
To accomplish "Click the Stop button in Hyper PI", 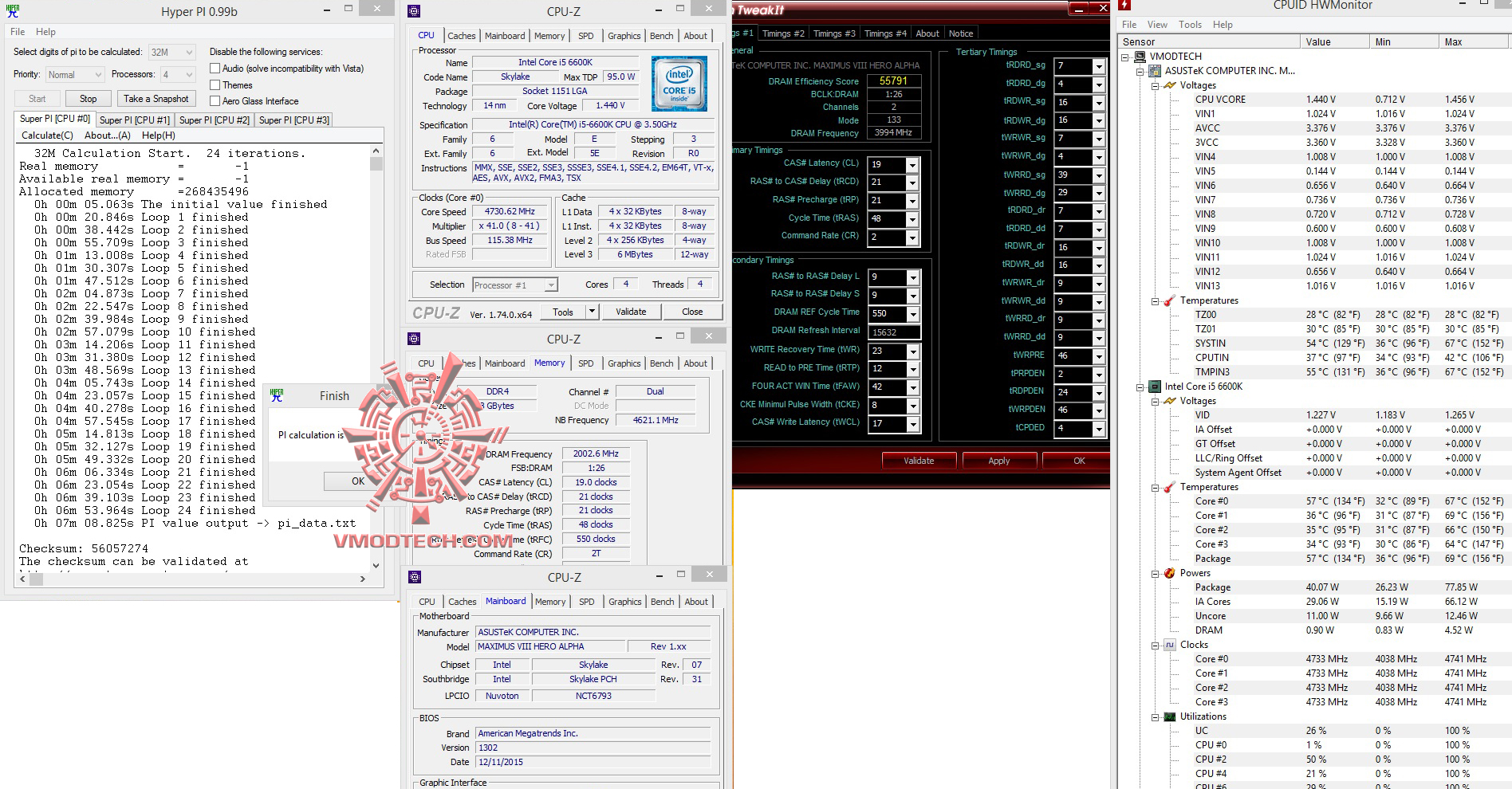I will [x=88, y=99].
